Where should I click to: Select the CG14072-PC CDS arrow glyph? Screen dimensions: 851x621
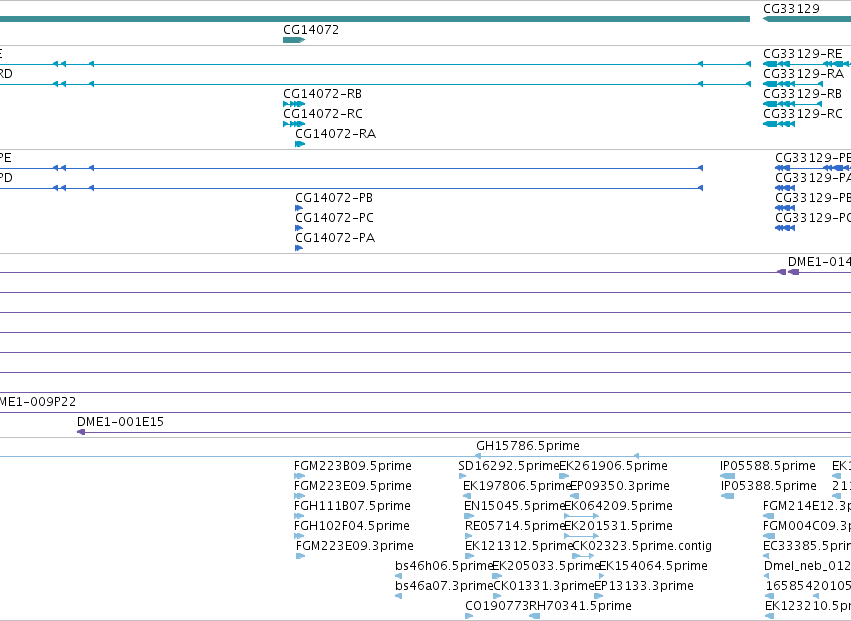[x=299, y=228]
